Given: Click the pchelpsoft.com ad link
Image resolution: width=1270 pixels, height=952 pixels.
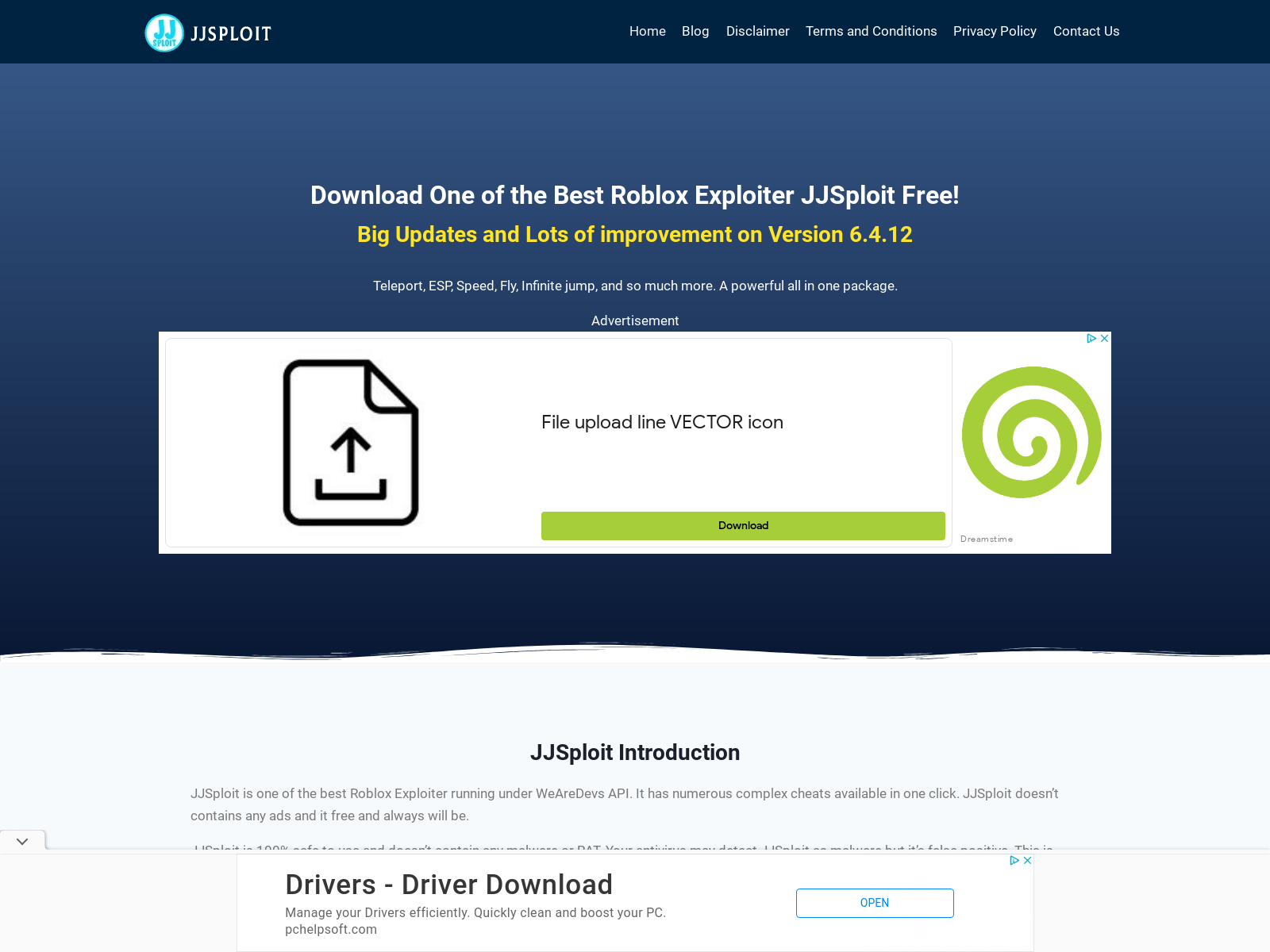Looking at the screenshot, I should point(331,930).
